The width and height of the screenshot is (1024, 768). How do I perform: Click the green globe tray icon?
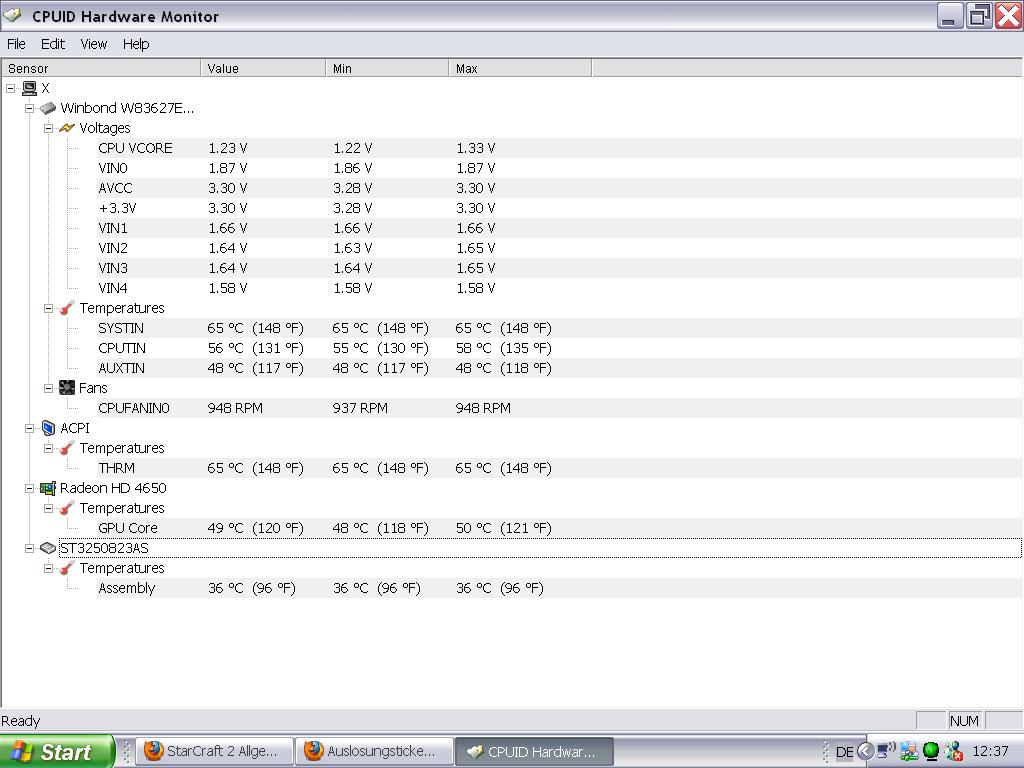pyautogui.click(x=931, y=752)
